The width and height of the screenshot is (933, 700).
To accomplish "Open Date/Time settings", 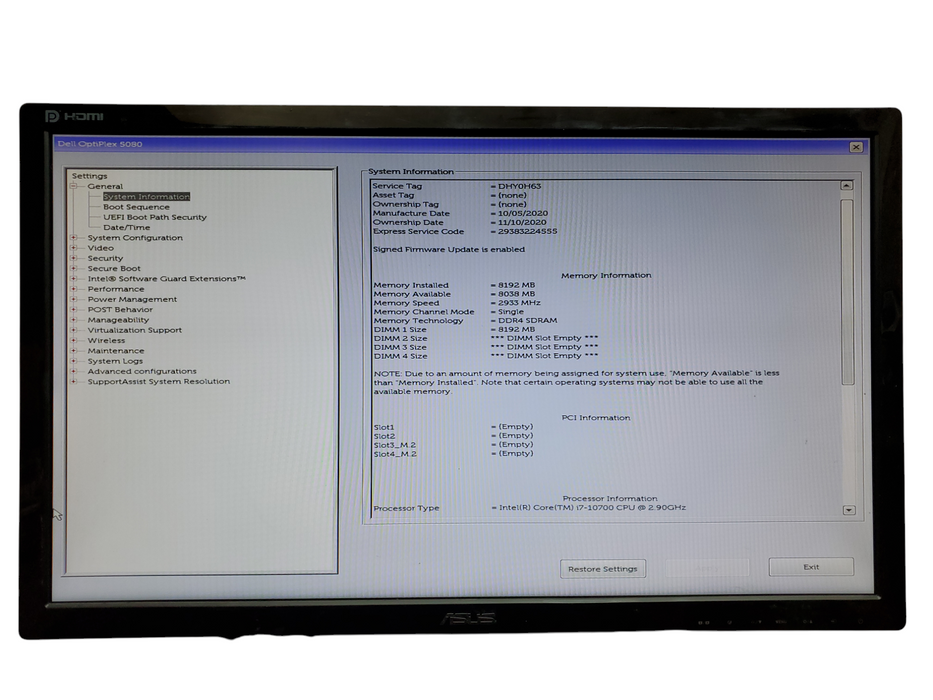I will coord(127,227).
